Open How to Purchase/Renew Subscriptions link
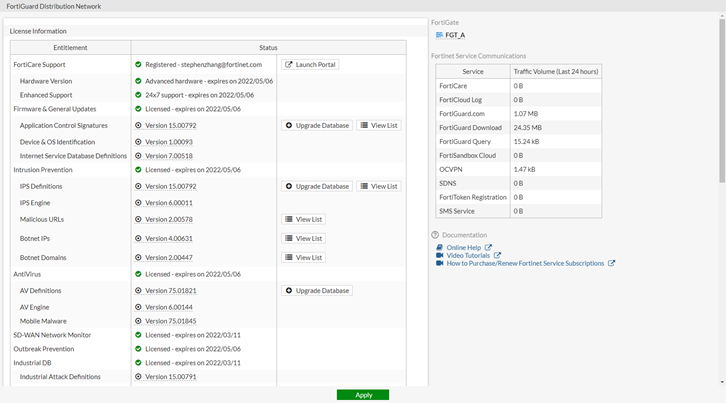Viewport: 726px width, 403px height. 525,263
